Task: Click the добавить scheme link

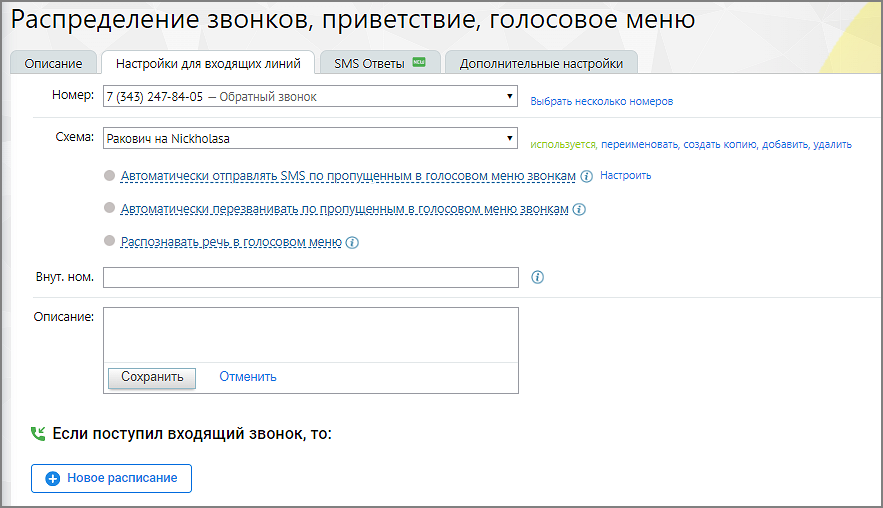Action: [786, 145]
